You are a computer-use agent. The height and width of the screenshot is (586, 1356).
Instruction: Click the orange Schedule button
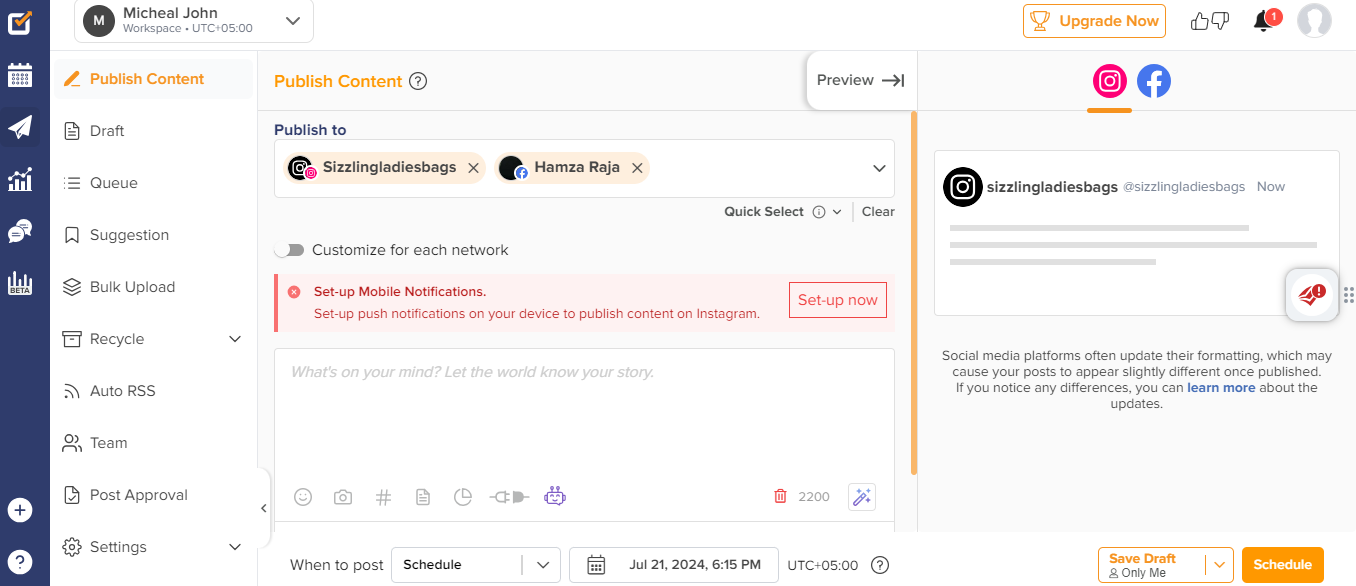tap(1282, 564)
